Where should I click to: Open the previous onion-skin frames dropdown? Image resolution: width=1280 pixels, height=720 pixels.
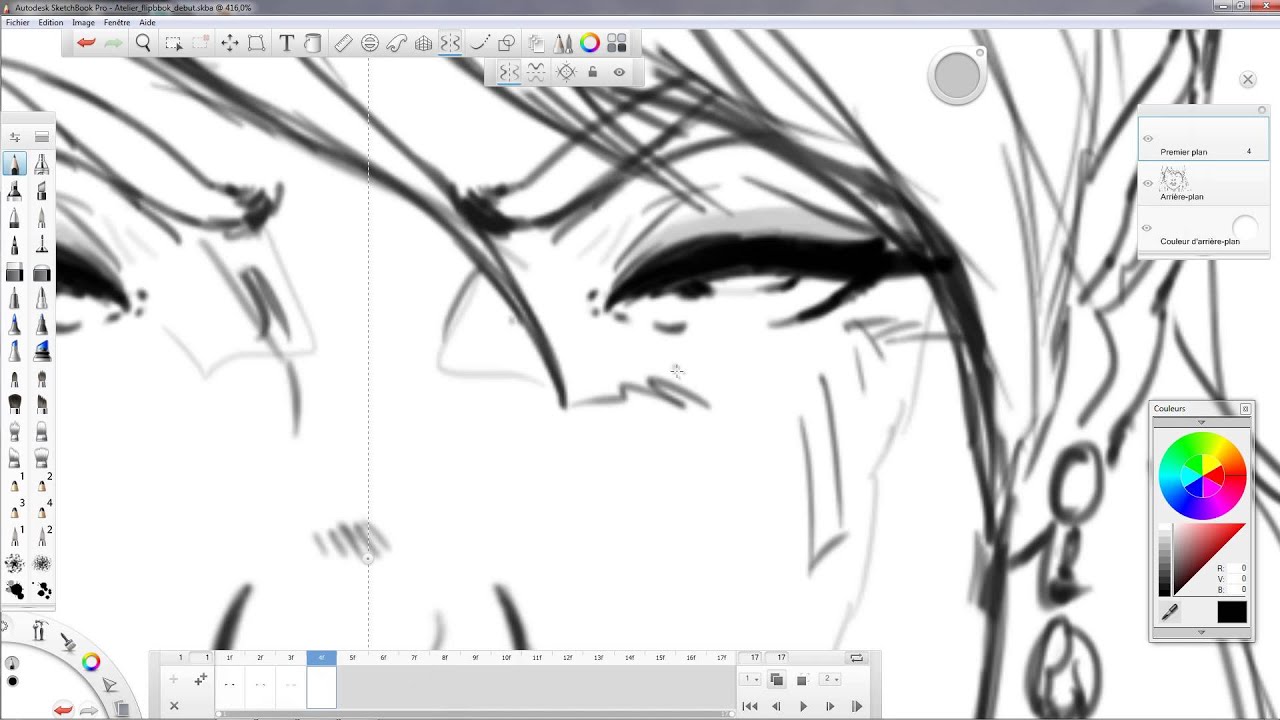tap(751, 680)
